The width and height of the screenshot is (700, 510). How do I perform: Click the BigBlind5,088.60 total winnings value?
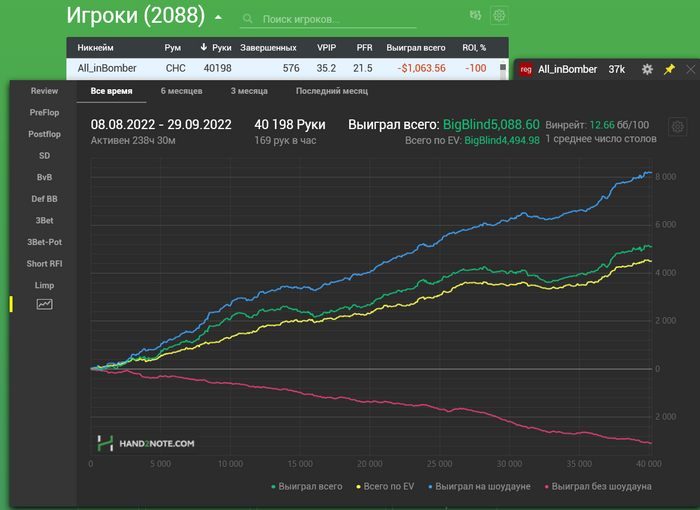pyautogui.click(x=491, y=125)
